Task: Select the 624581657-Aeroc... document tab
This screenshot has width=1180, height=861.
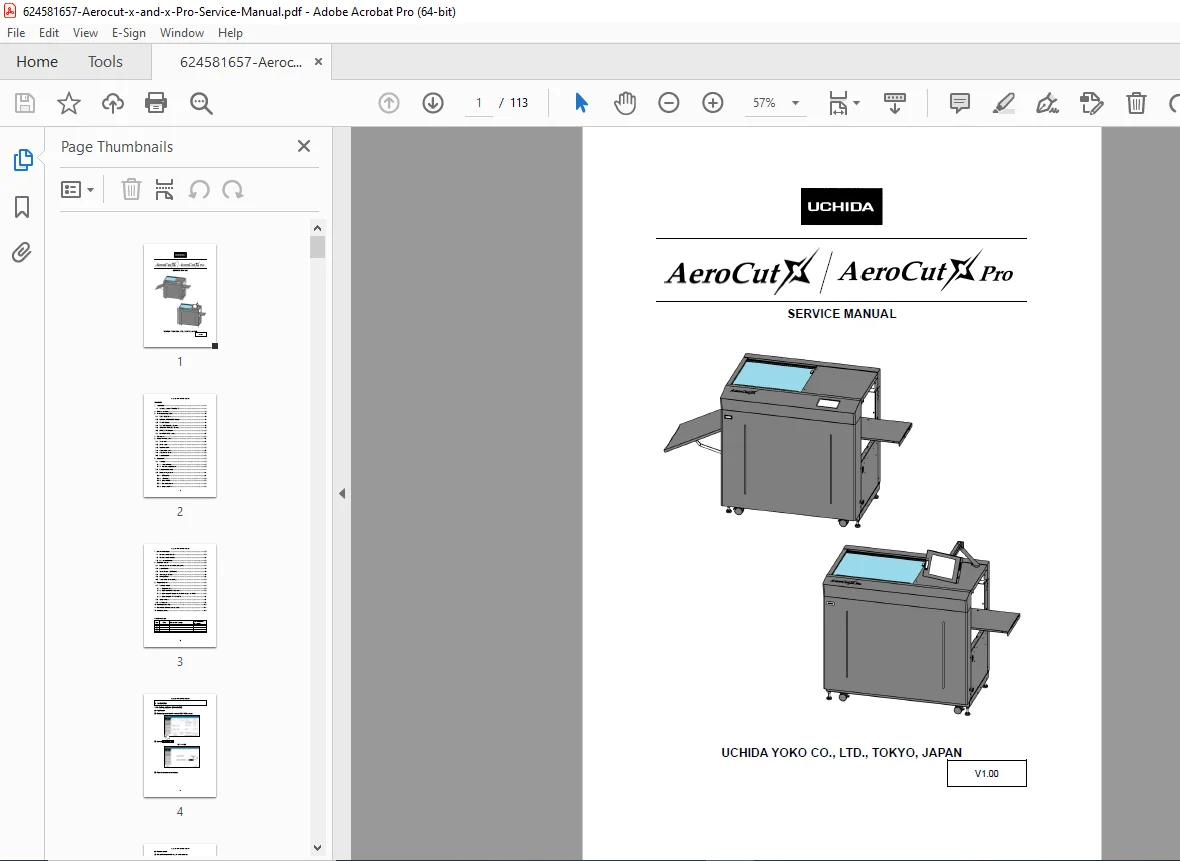Action: coord(241,62)
